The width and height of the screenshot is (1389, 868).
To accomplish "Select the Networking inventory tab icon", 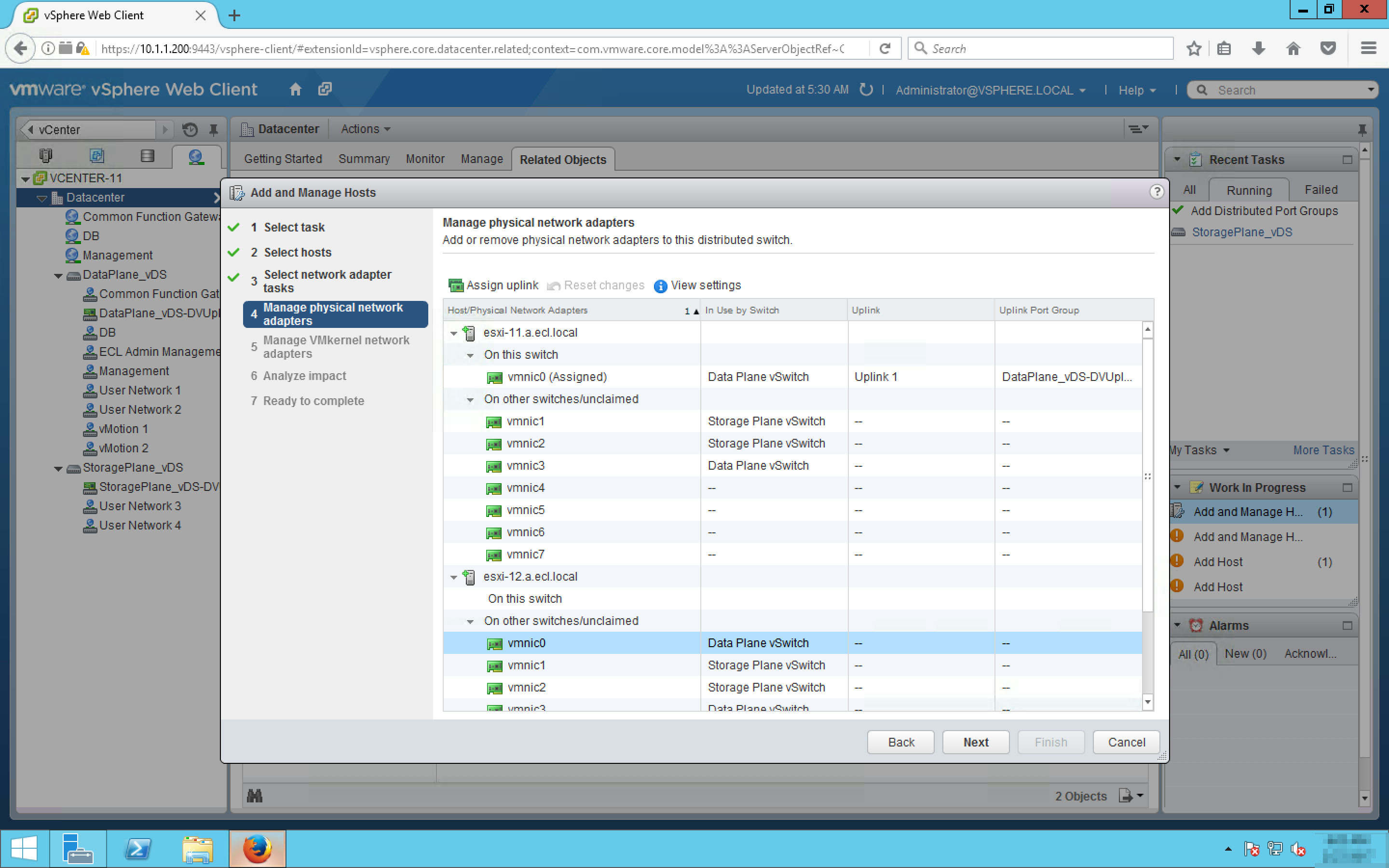I will pyautogui.click(x=196, y=156).
